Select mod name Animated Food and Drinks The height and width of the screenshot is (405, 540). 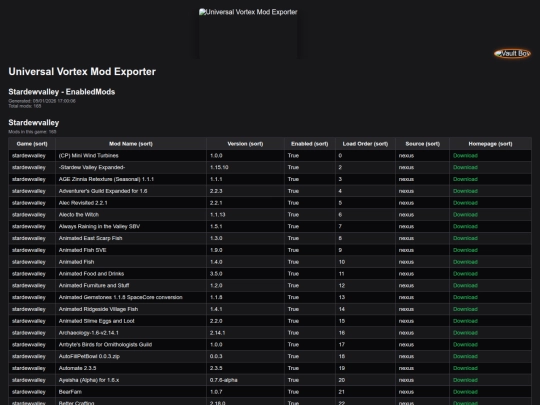click(x=91, y=274)
